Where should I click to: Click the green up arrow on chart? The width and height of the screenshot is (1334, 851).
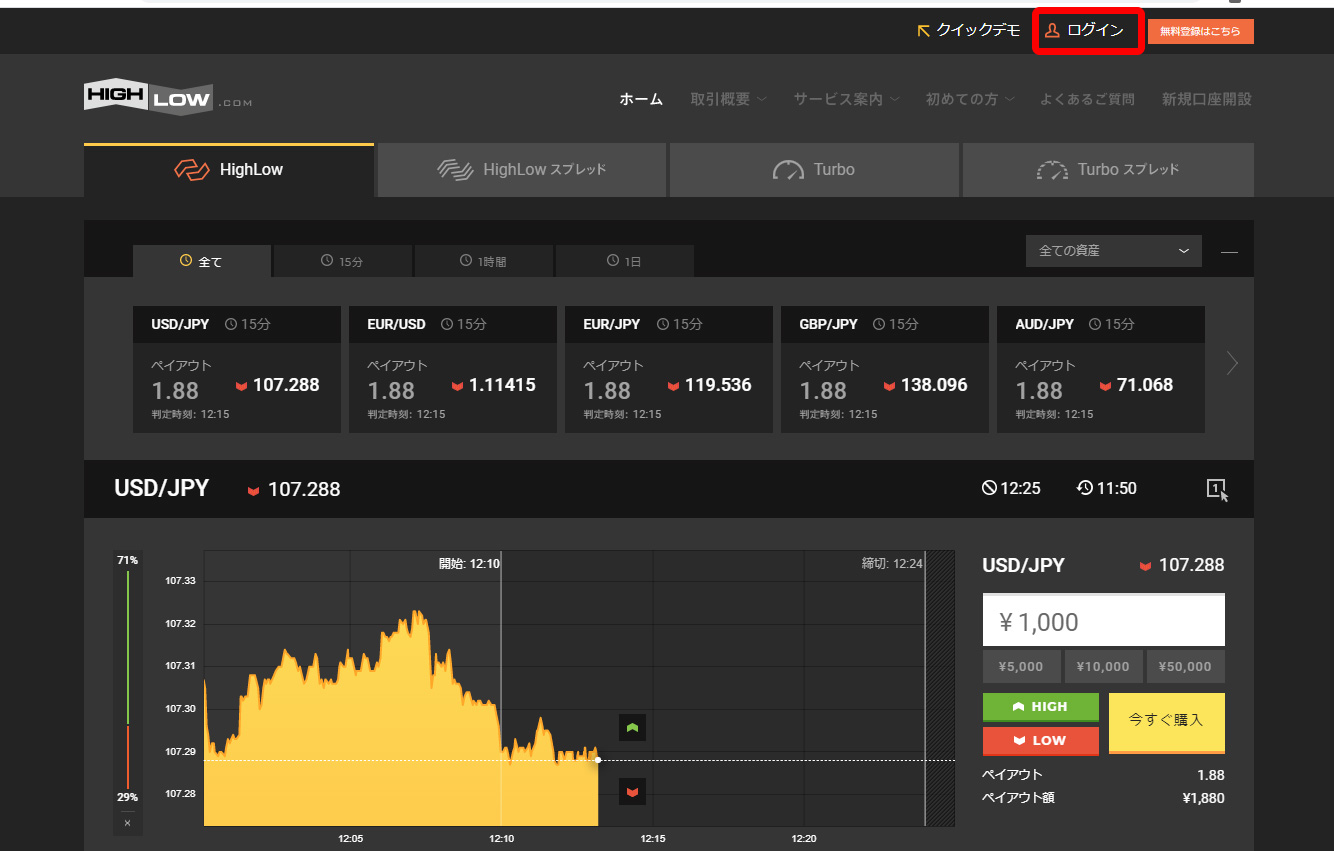632,728
